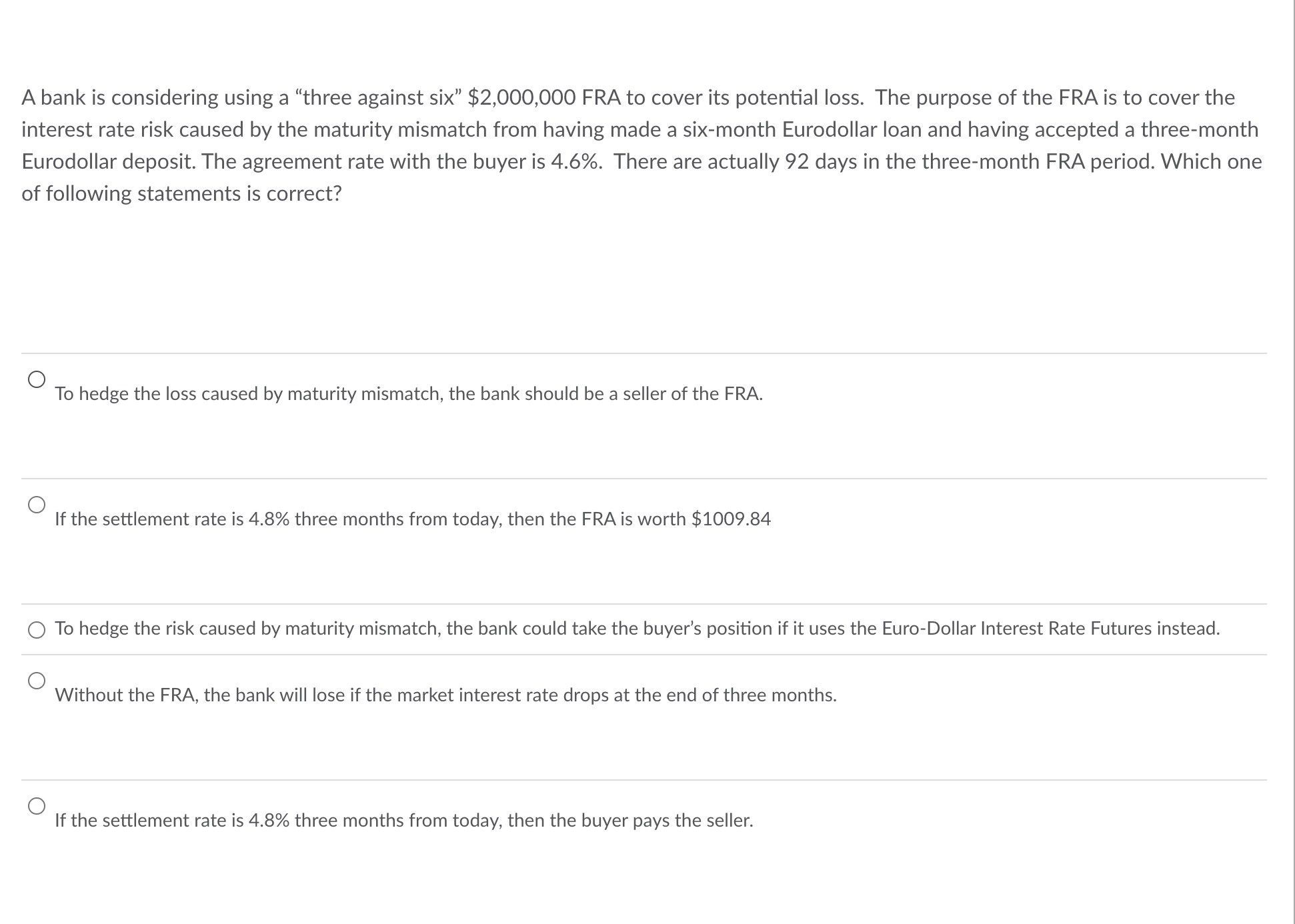This screenshot has height=924, width=1295.
Task: Choose the Euro-Dollar Interest Rate Futures option
Action: [37, 629]
